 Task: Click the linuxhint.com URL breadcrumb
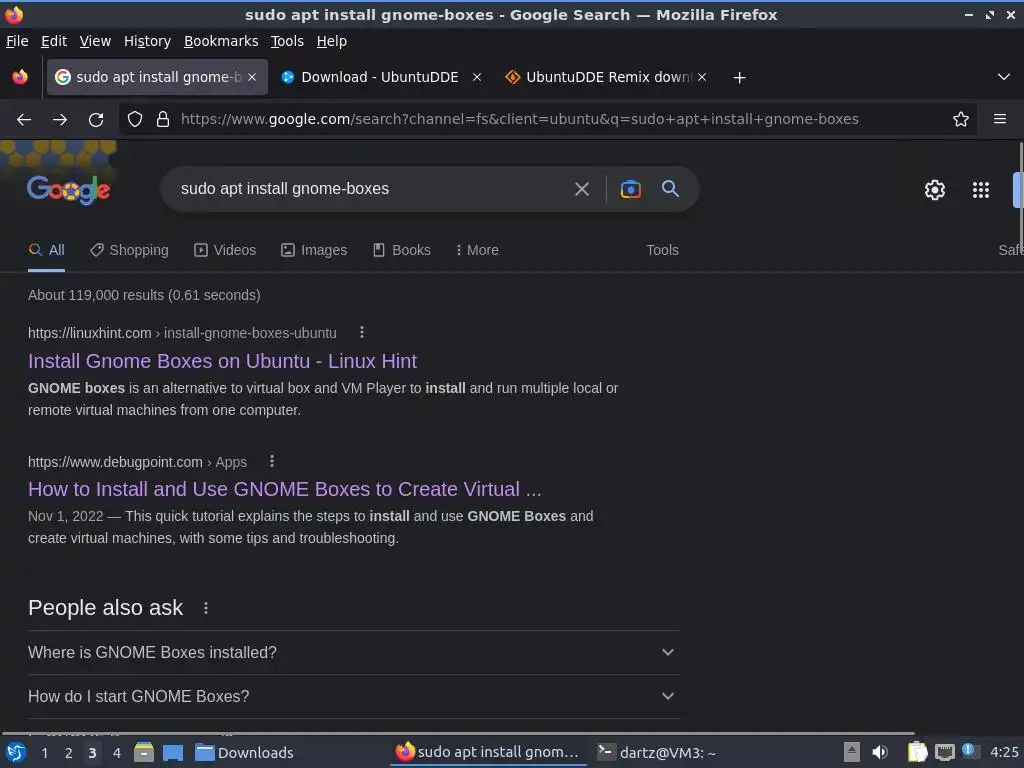point(182,333)
